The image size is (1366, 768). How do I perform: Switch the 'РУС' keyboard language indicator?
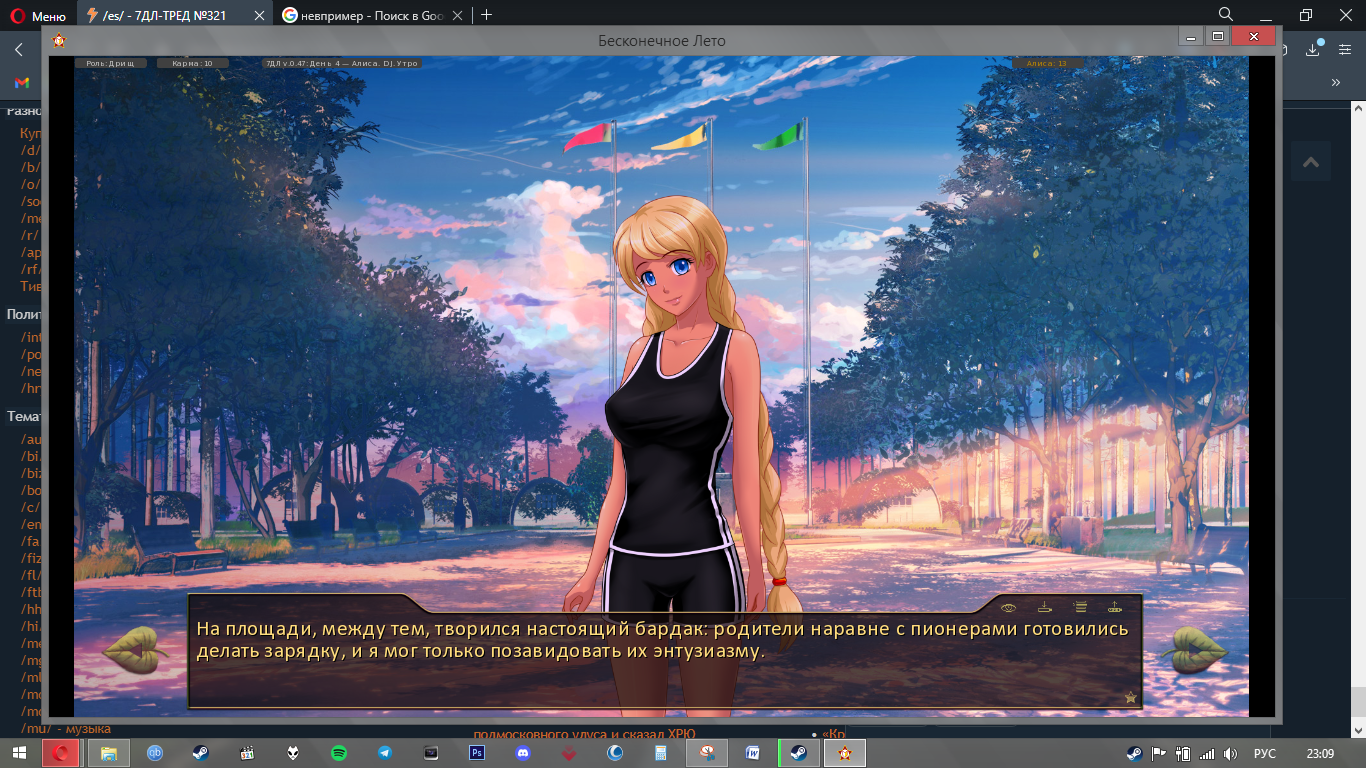(x=1265, y=753)
